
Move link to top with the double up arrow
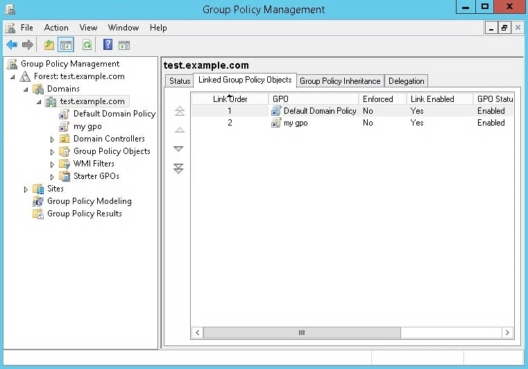pyautogui.click(x=179, y=111)
